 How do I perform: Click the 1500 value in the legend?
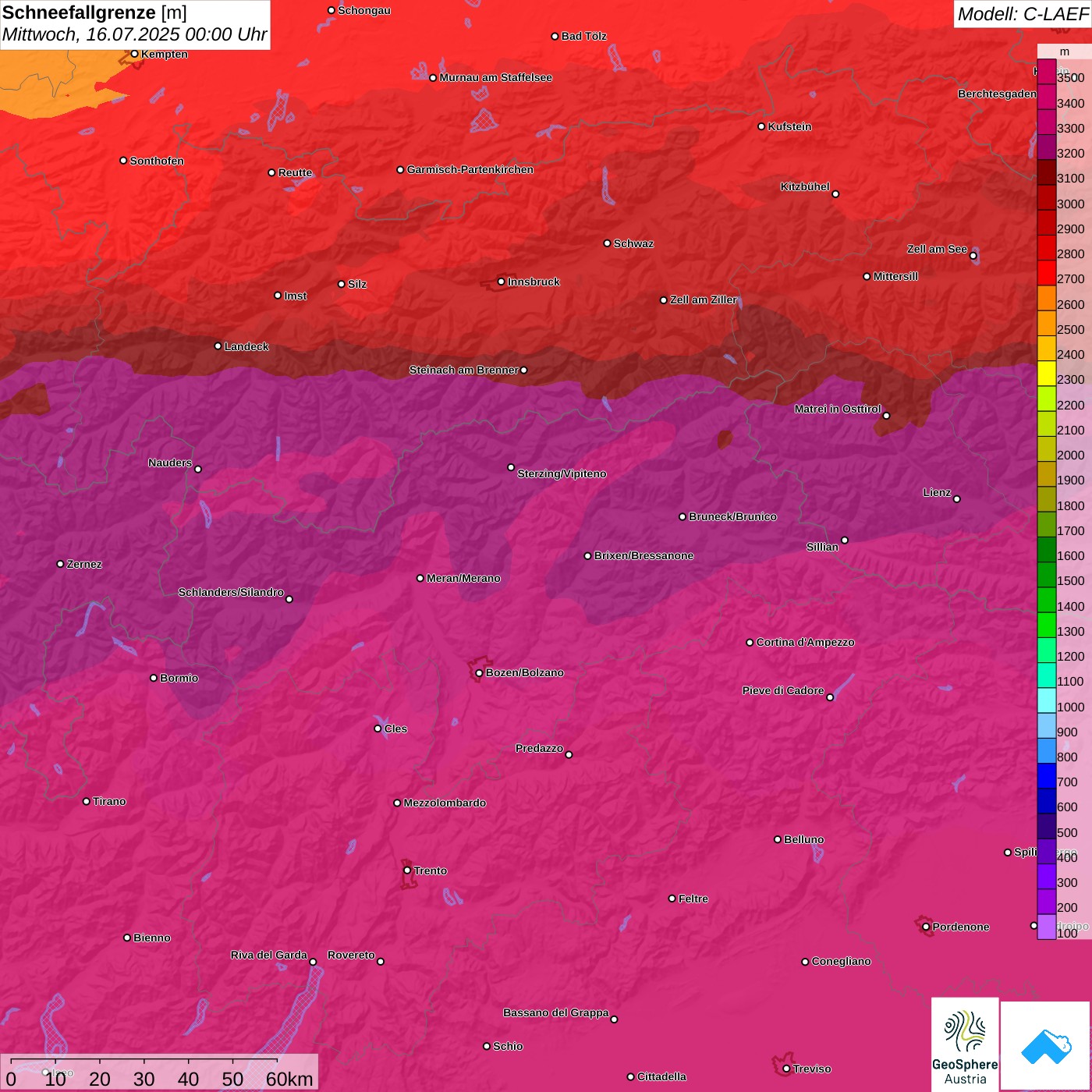point(1070,581)
